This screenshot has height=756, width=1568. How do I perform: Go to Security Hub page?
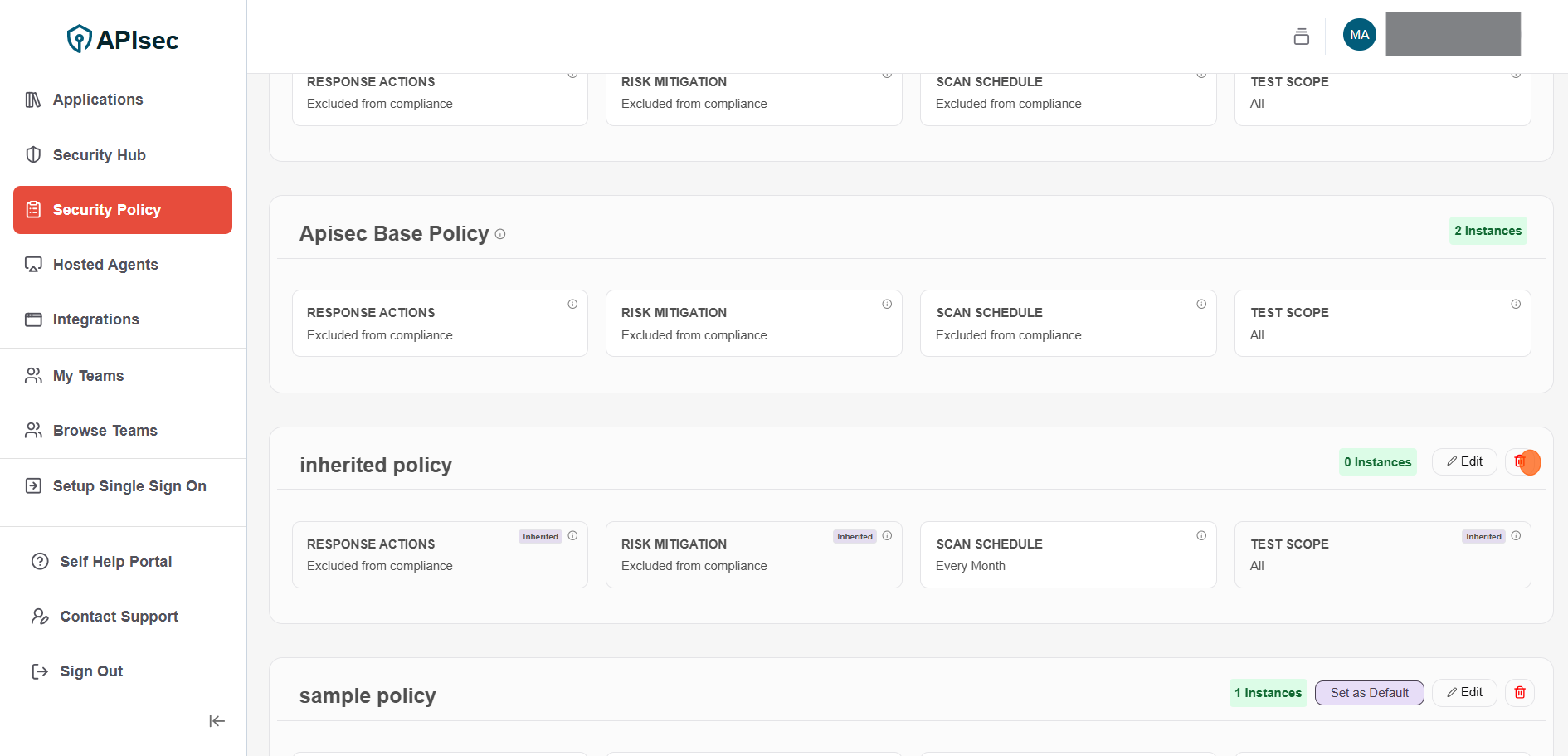[99, 155]
